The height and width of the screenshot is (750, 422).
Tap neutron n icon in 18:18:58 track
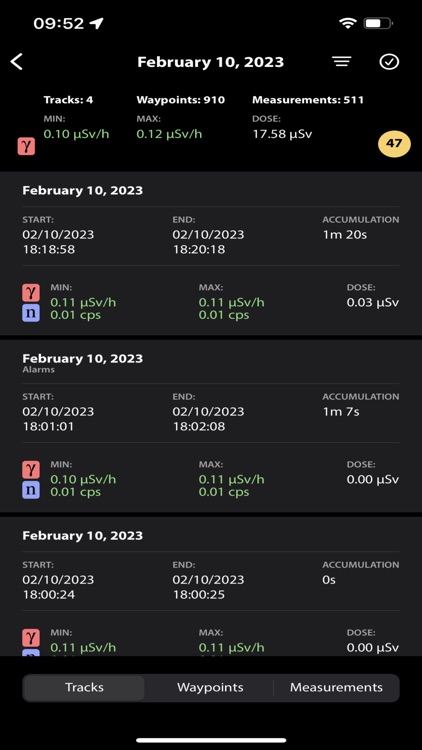pyautogui.click(x=31, y=314)
